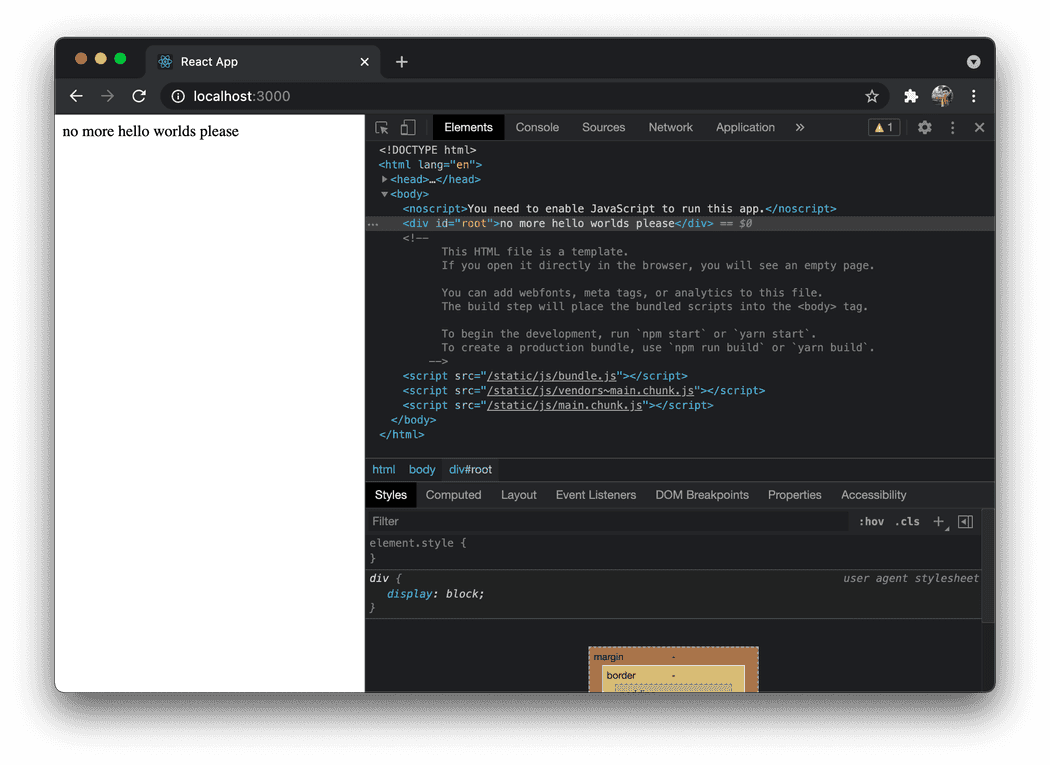Select the inspect element tool
The width and height of the screenshot is (1050, 765).
(381, 127)
